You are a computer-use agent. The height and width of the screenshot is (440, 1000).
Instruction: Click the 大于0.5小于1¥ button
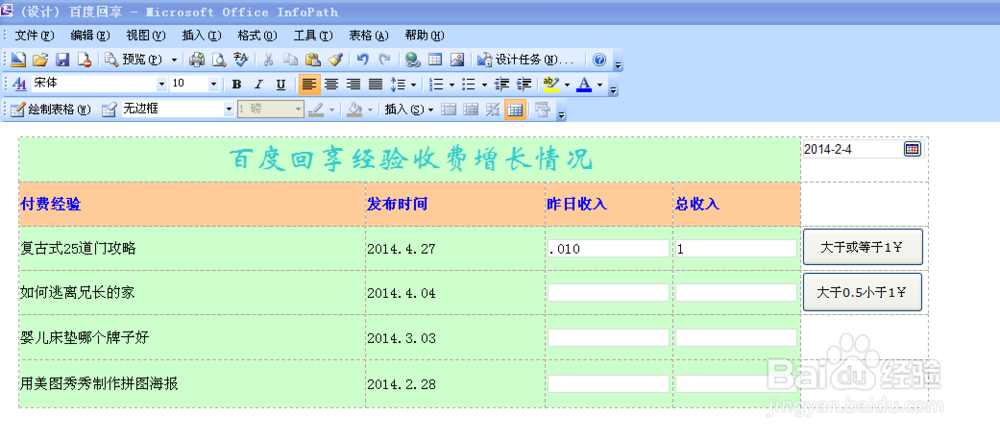click(x=863, y=292)
